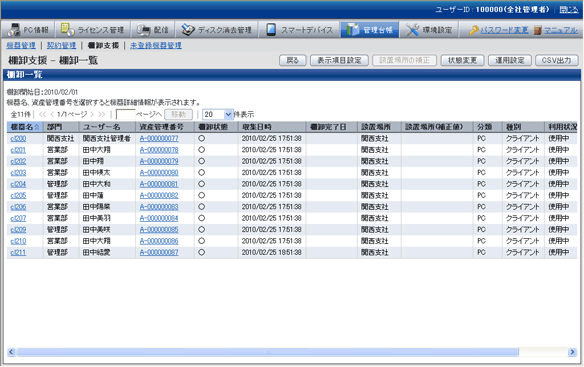Click the horizontal scrollbar right arrow
The width and height of the screenshot is (584, 367).
click(x=572, y=352)
